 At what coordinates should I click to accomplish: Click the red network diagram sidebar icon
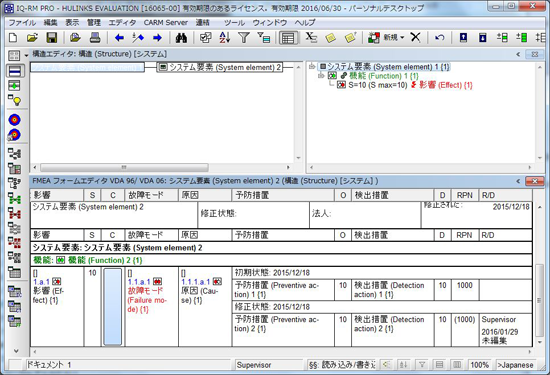coord(14,214)
